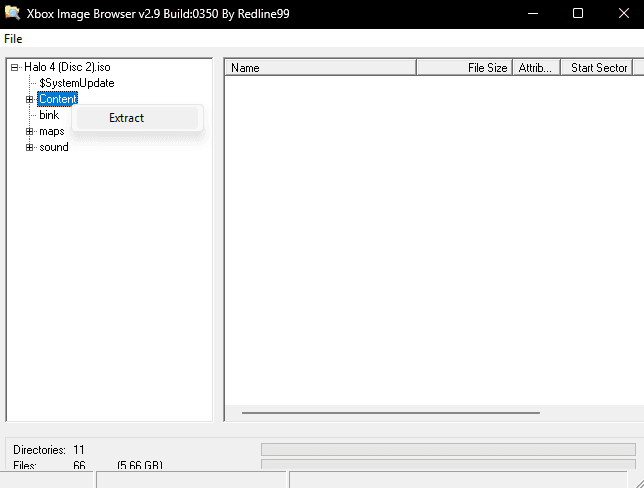Close the Xbox Image Browser window
This screenshot has width=644, height=488.
pyautogui.click(x=622, y=14)
